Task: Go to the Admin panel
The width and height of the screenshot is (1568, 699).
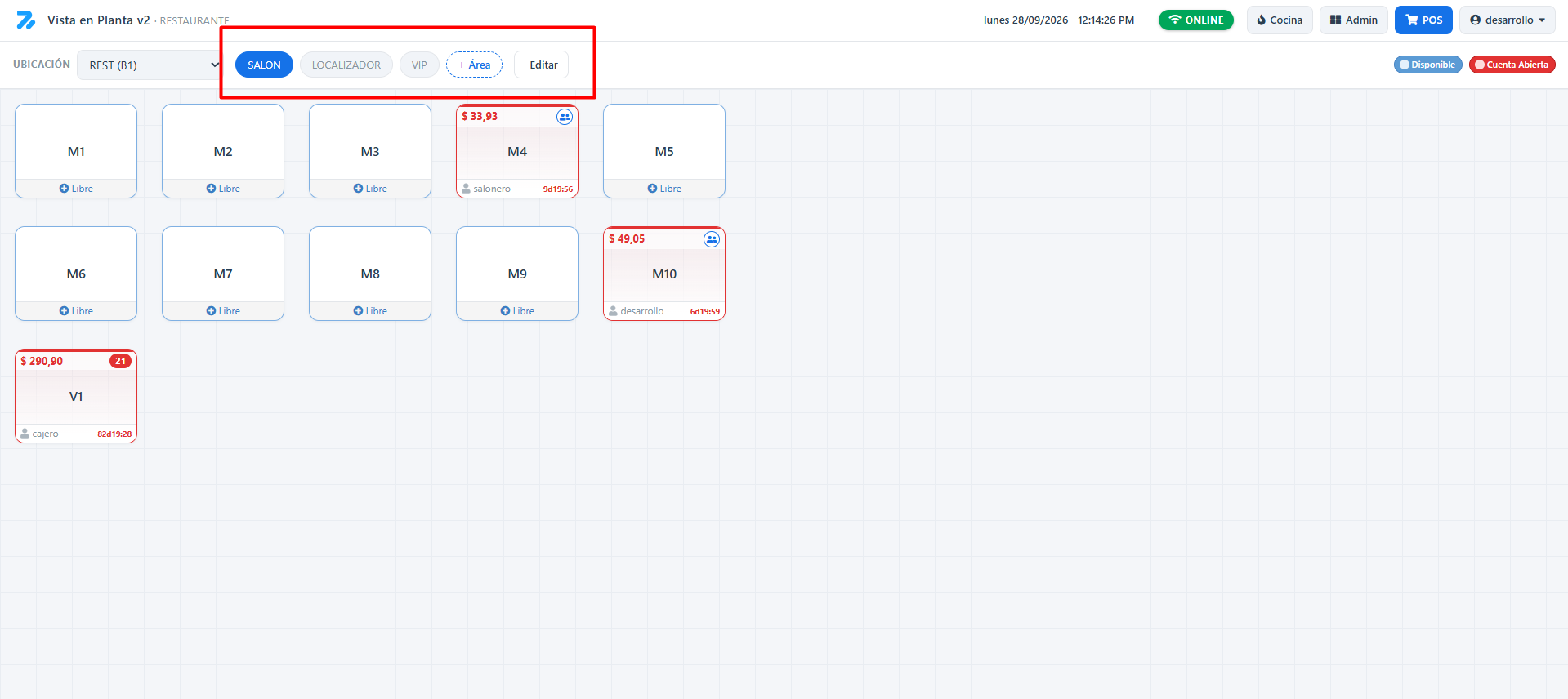Action: click(x=1354, y=20)
